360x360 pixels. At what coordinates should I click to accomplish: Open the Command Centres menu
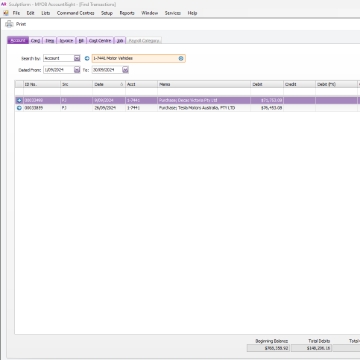(76, 13)
